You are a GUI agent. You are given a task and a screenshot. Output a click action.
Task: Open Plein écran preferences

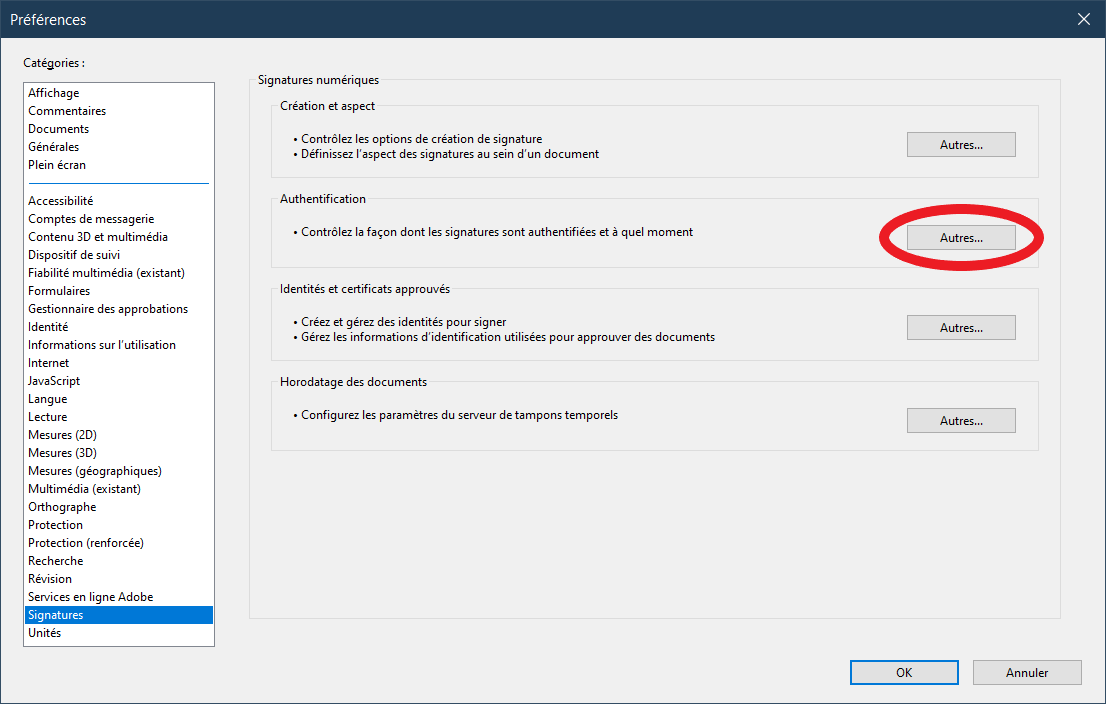pyautogui.click(x=57, y=165)
